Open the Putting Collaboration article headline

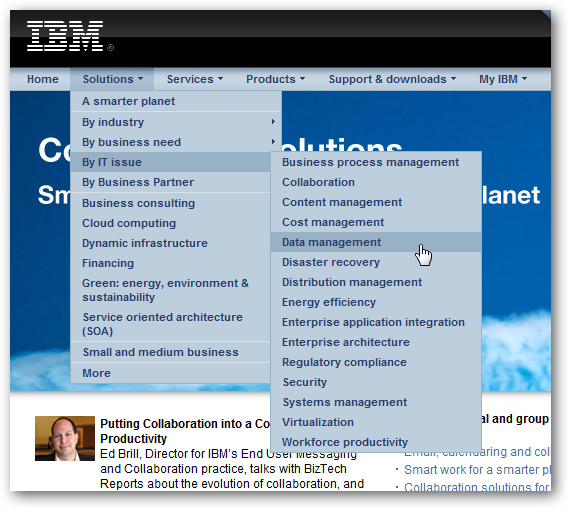(185, 431)
